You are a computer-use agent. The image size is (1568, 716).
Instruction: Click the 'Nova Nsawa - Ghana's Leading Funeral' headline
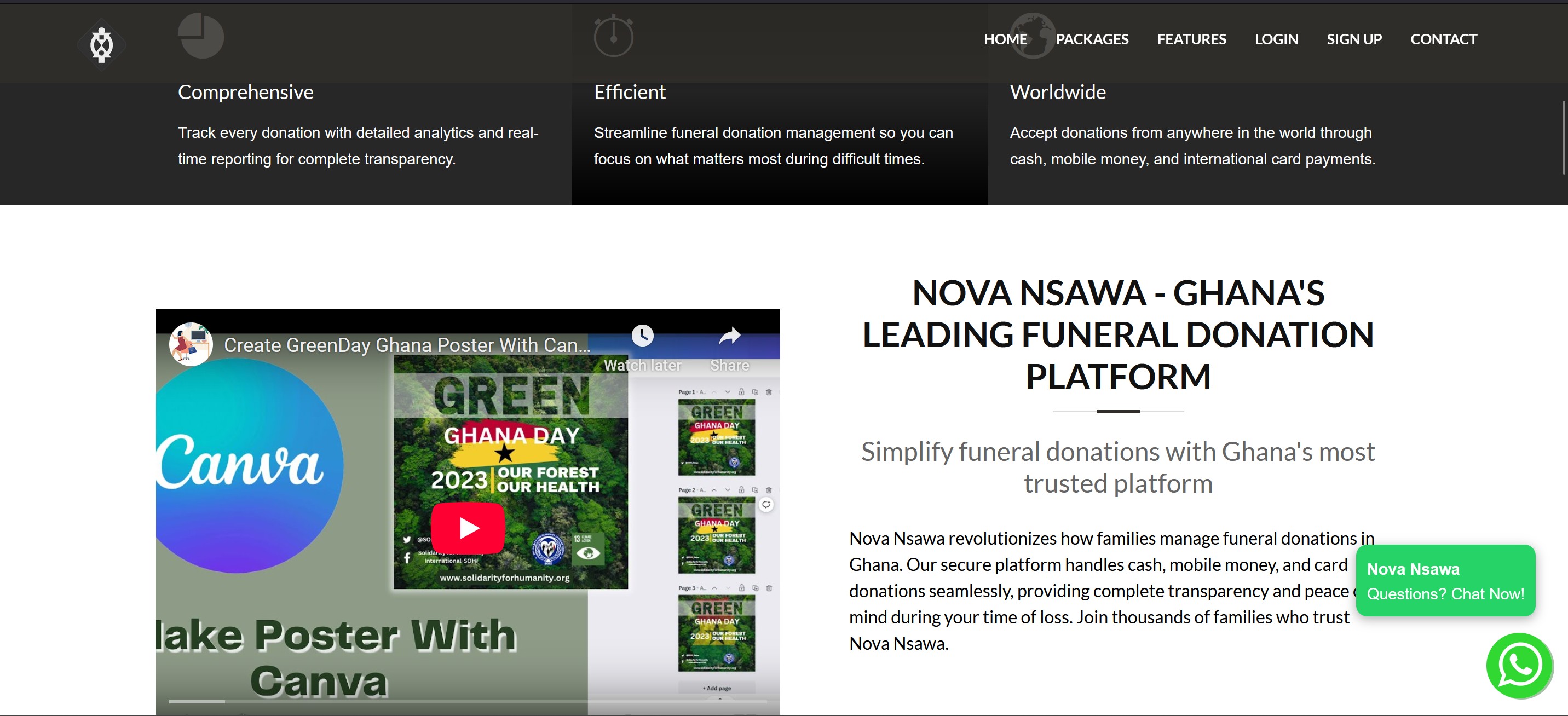click(x=1117, y=334)
